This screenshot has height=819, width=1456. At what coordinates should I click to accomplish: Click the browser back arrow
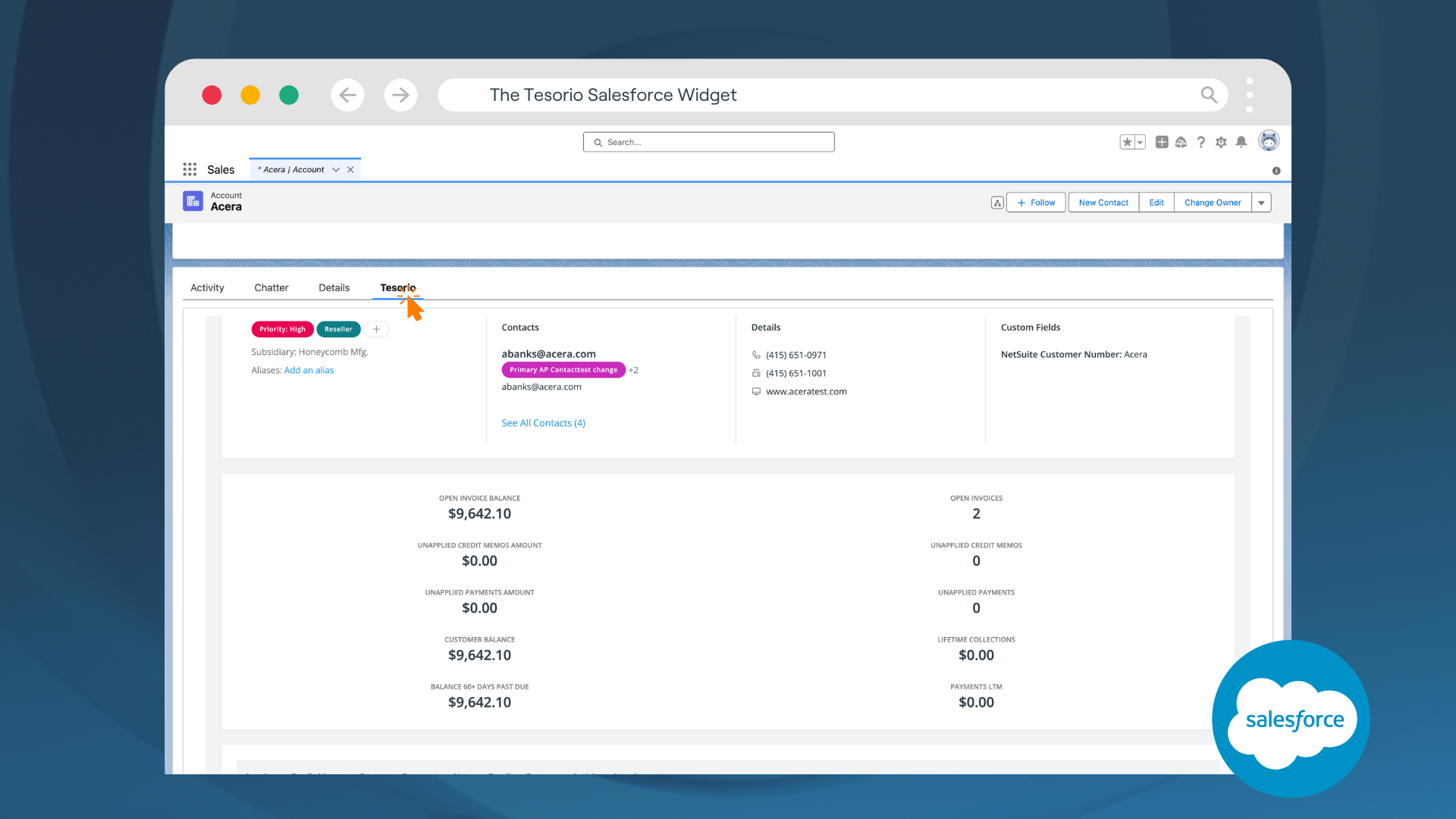[347, 95]
